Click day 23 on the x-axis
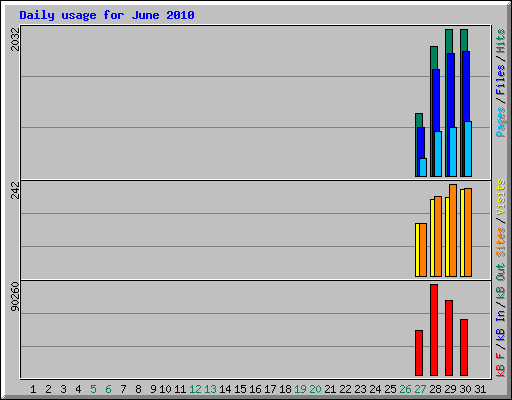This screenshot has height=400, width=512. (360, 389)
